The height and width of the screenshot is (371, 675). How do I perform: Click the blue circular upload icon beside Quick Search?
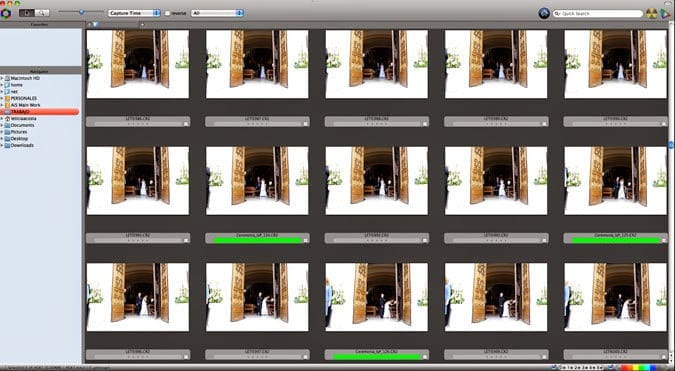point(544,13)
